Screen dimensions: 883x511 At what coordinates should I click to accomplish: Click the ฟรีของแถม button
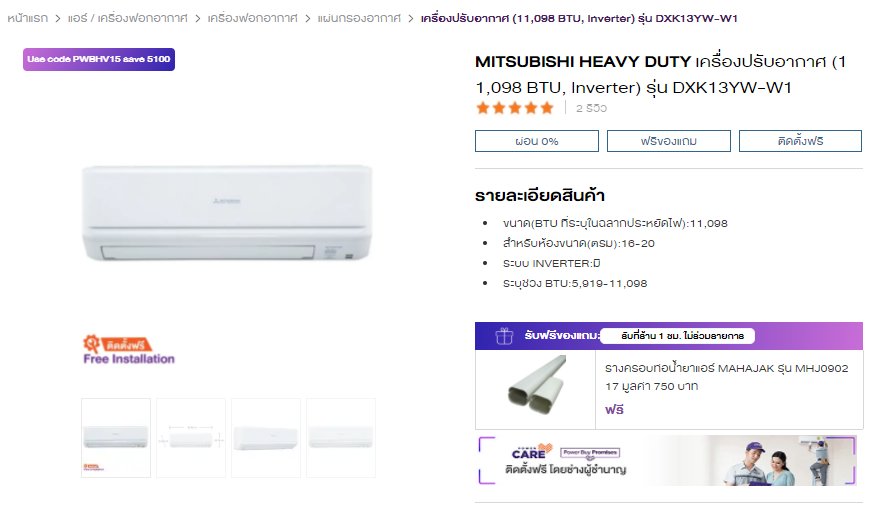tap(668, 141)
